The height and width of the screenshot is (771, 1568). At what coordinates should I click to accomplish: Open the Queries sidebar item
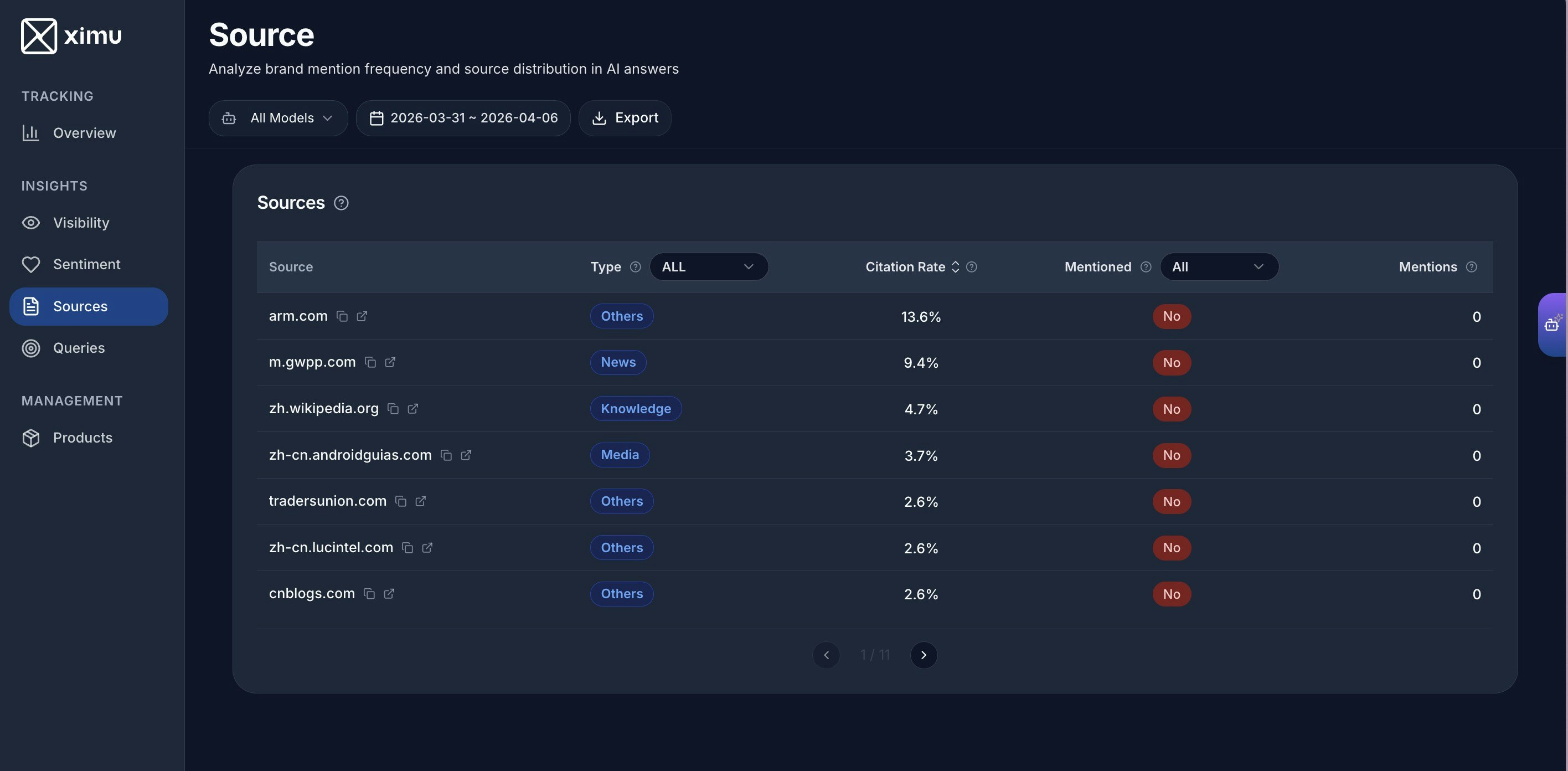coord(79,348)
